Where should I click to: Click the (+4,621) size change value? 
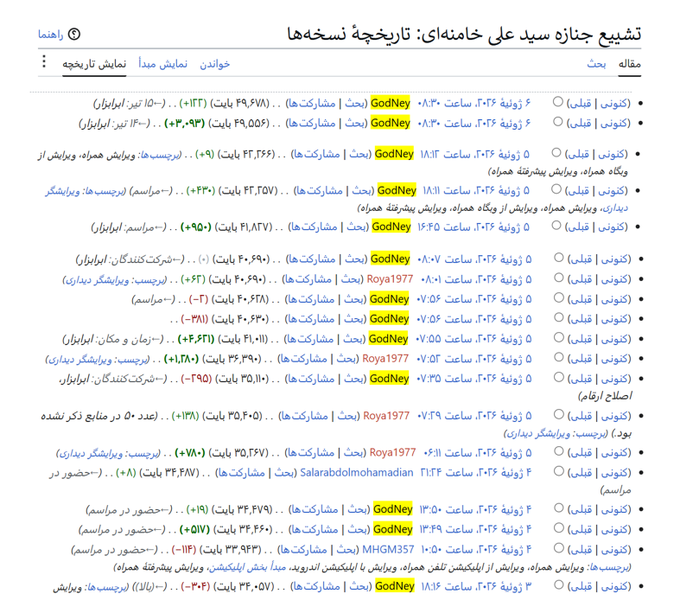point(196,339)
